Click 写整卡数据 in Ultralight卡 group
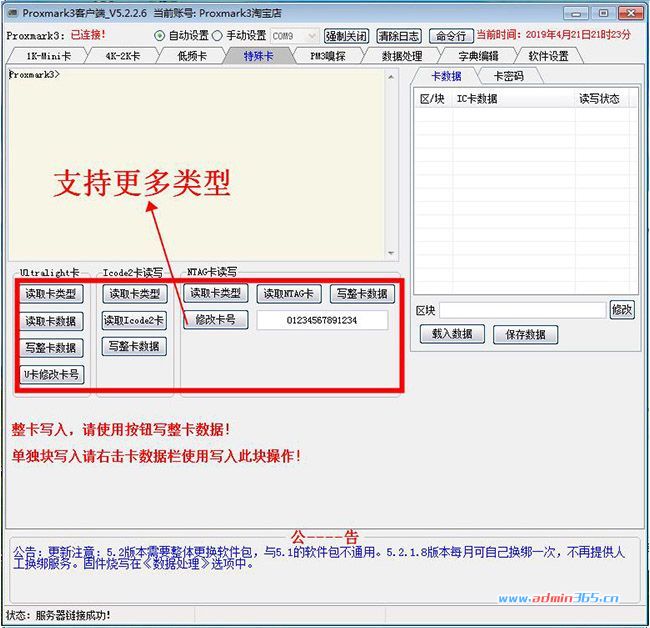Image resolution: width=650 pixels, height=628 pixels. [x=51, y=347]
